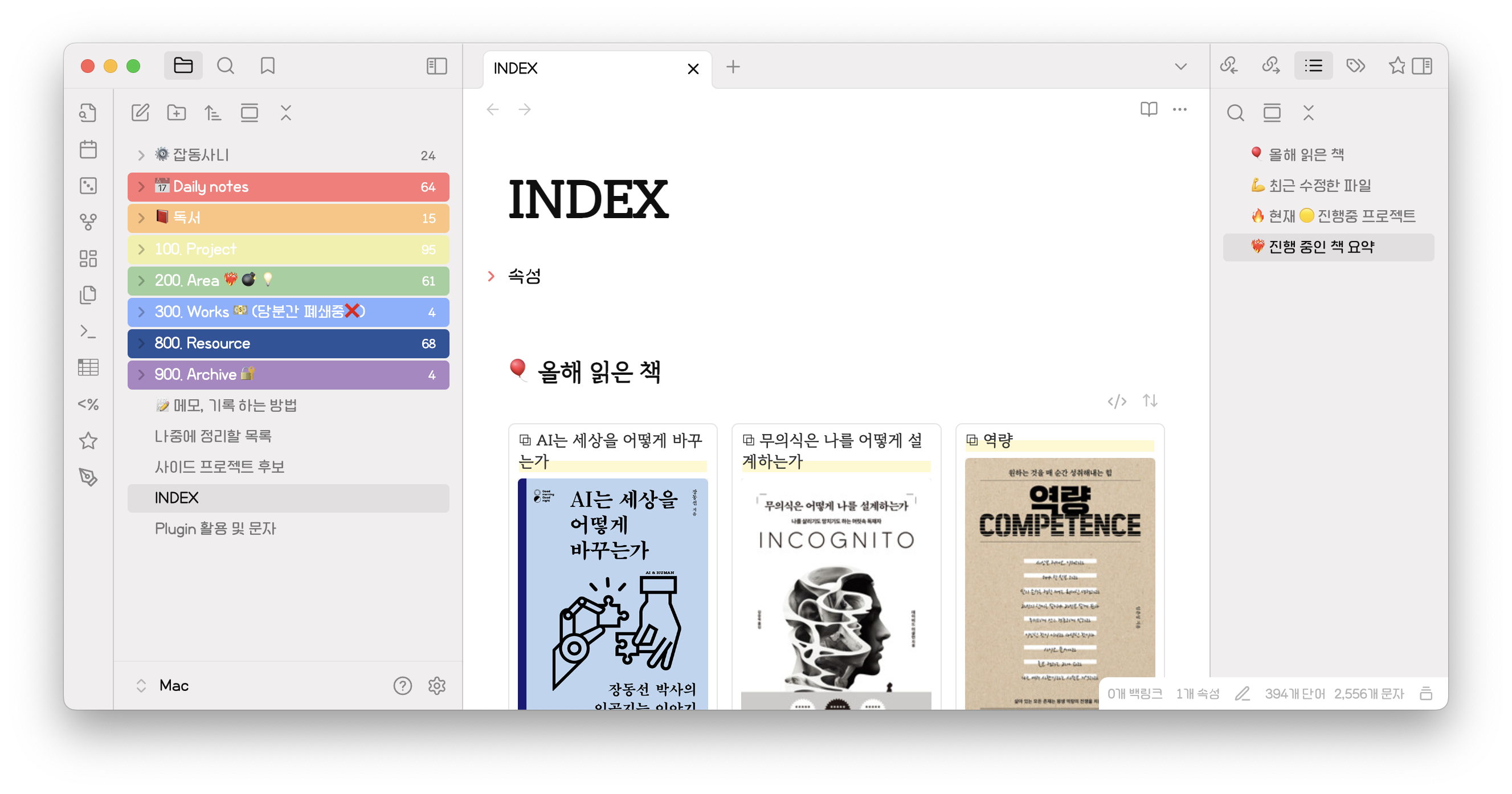
Task: Show outgoing links panel icon
Action: click(1271, 66)
